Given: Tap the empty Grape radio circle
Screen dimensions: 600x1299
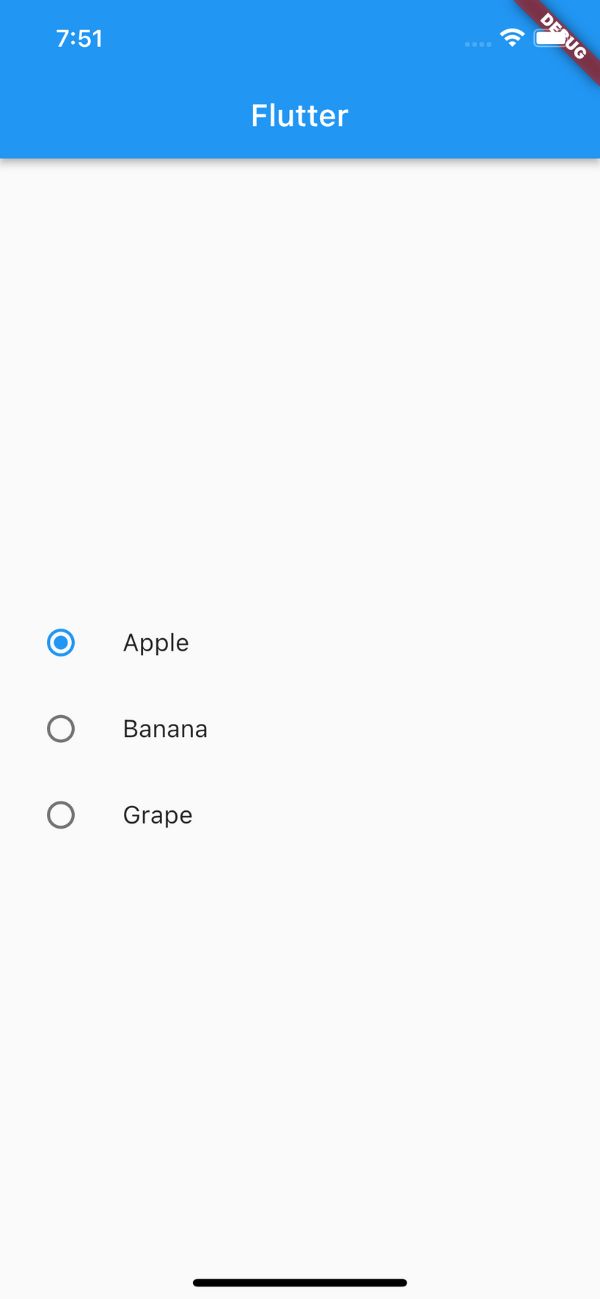Looking at the screenshot, I should 61,815.
